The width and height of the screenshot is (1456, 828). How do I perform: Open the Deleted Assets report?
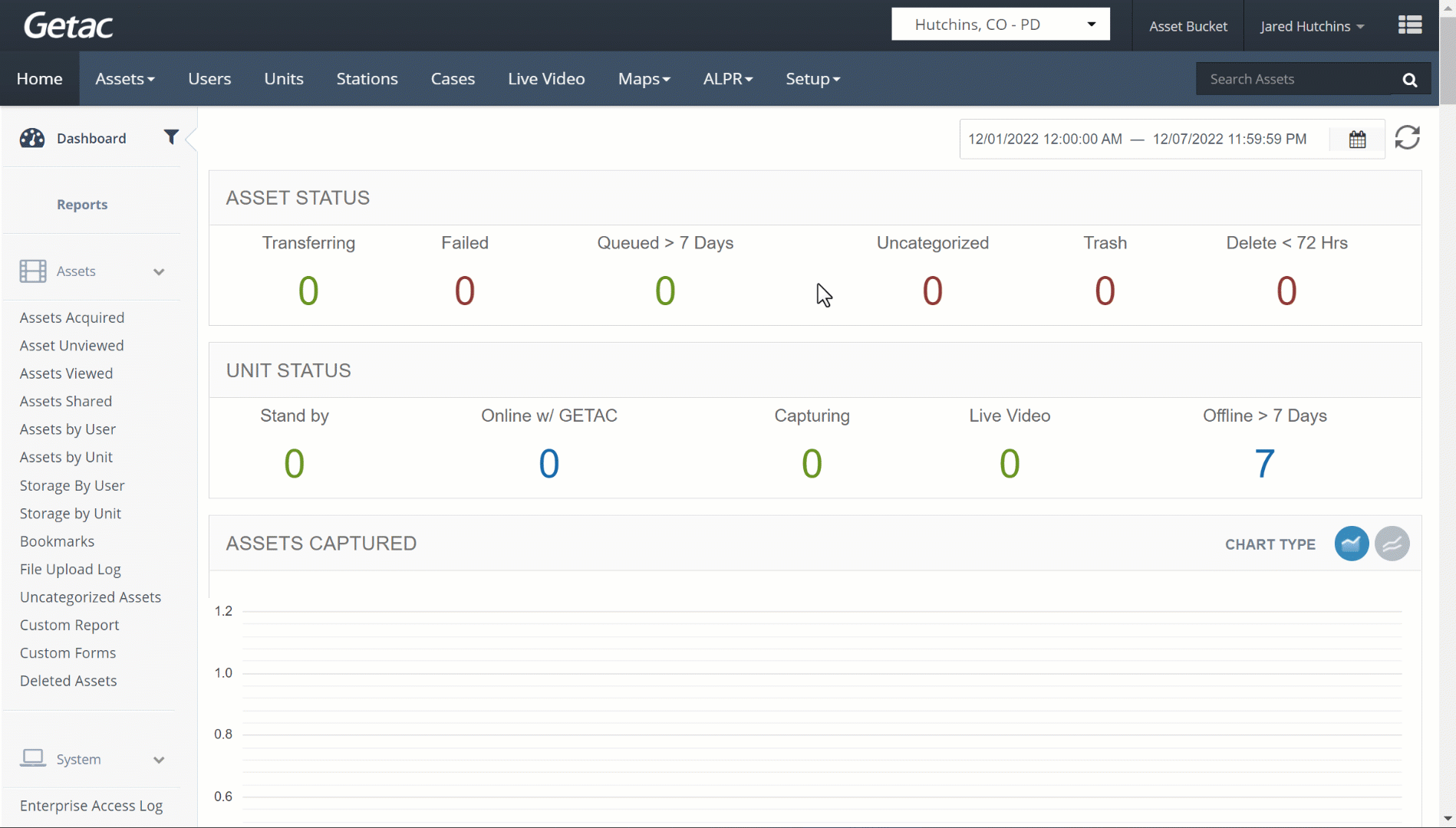68,681
